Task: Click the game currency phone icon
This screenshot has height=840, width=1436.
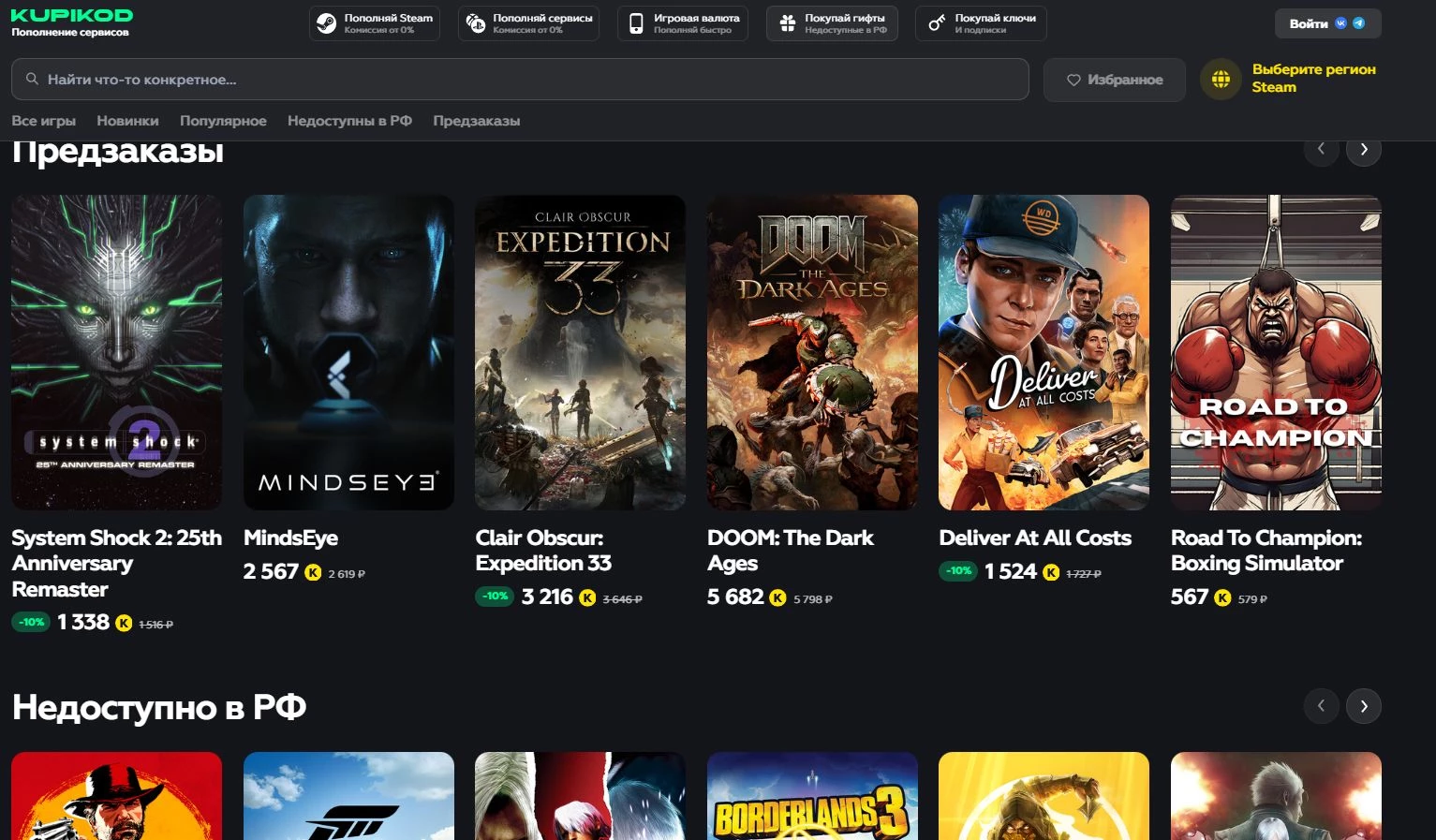Action: [x=636, y=23]
